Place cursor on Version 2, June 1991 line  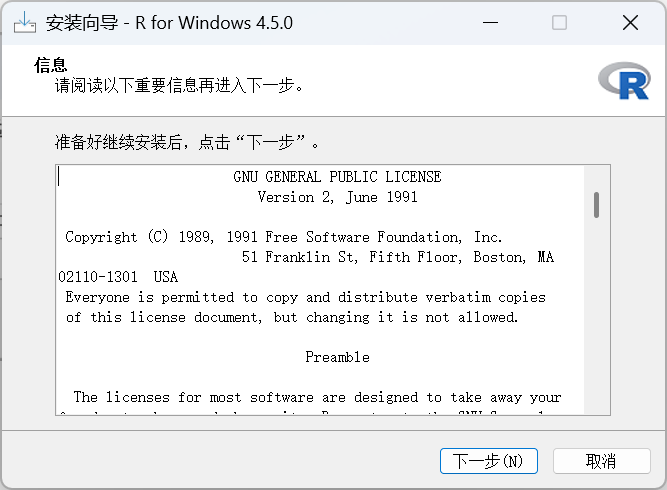(x=337, y=197)
